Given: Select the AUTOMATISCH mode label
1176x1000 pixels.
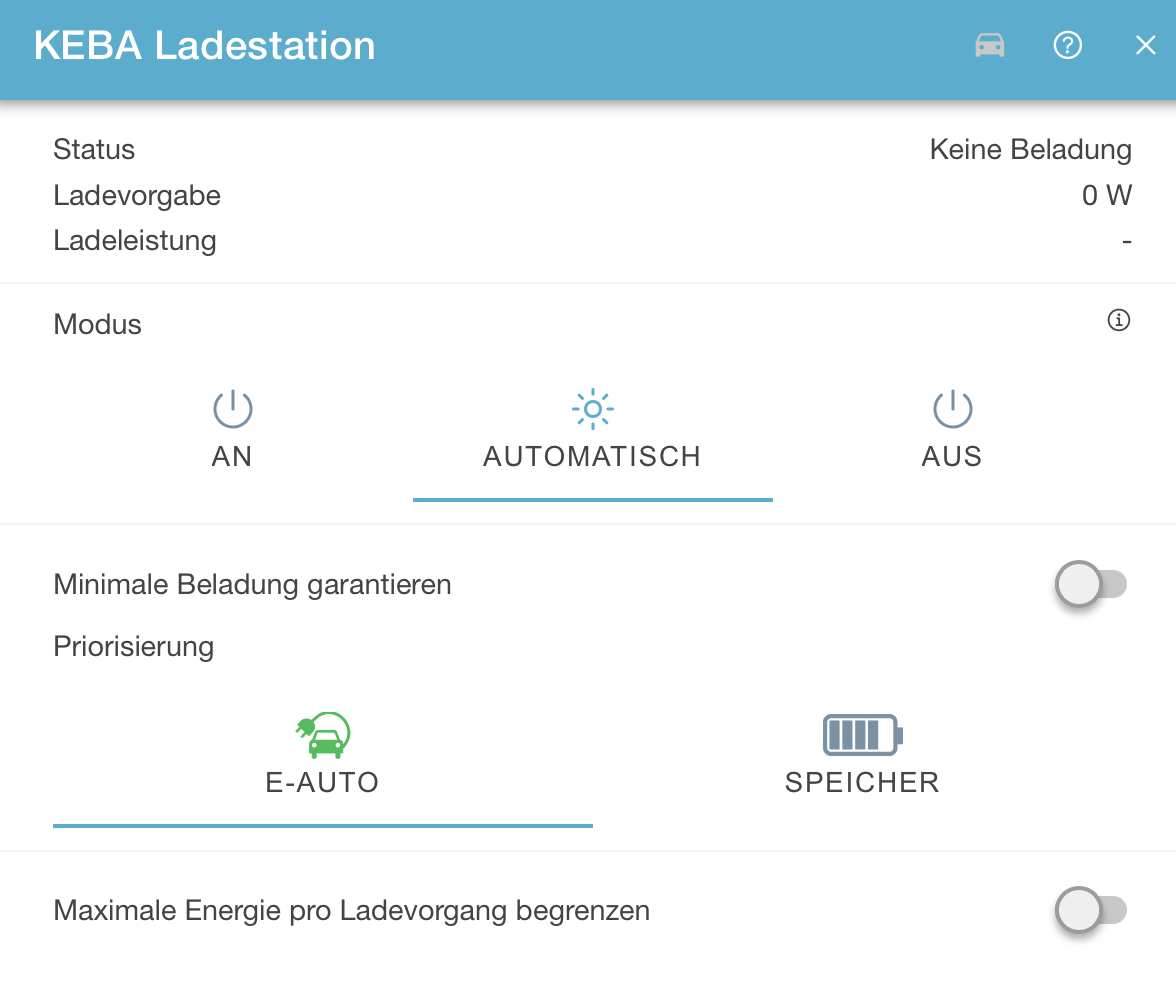Looking at the screenshot, I should pos(592,457).
